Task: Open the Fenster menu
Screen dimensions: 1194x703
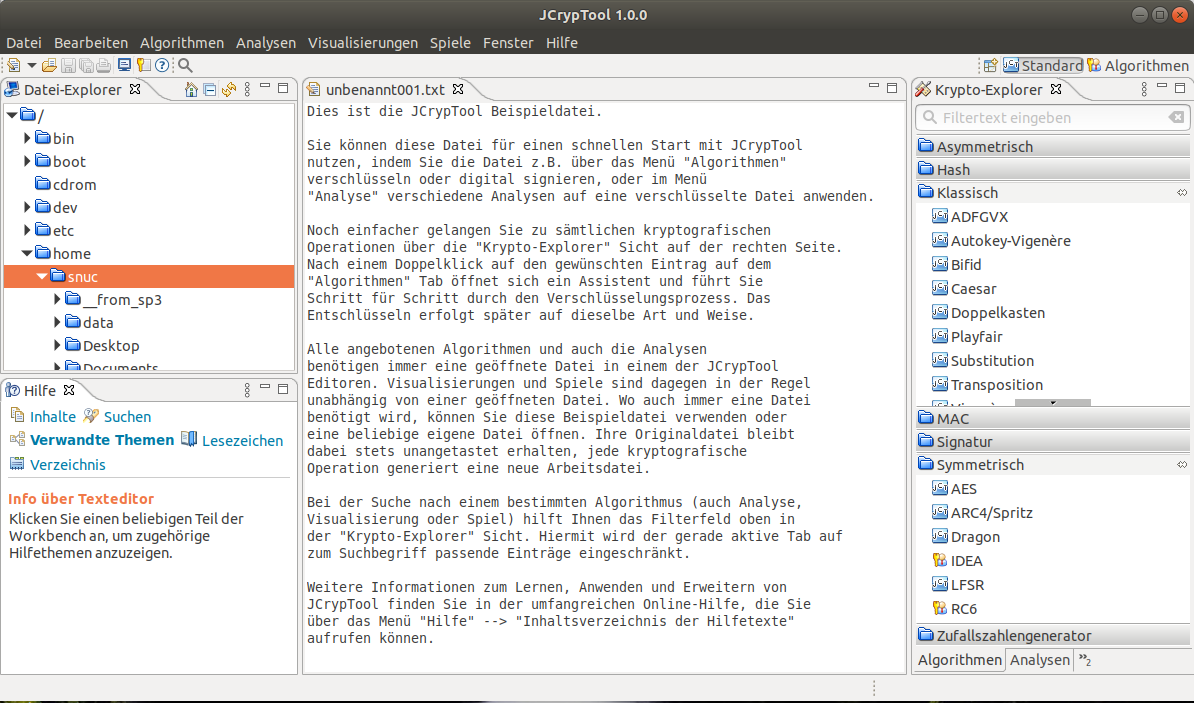Action: (508, 43)
